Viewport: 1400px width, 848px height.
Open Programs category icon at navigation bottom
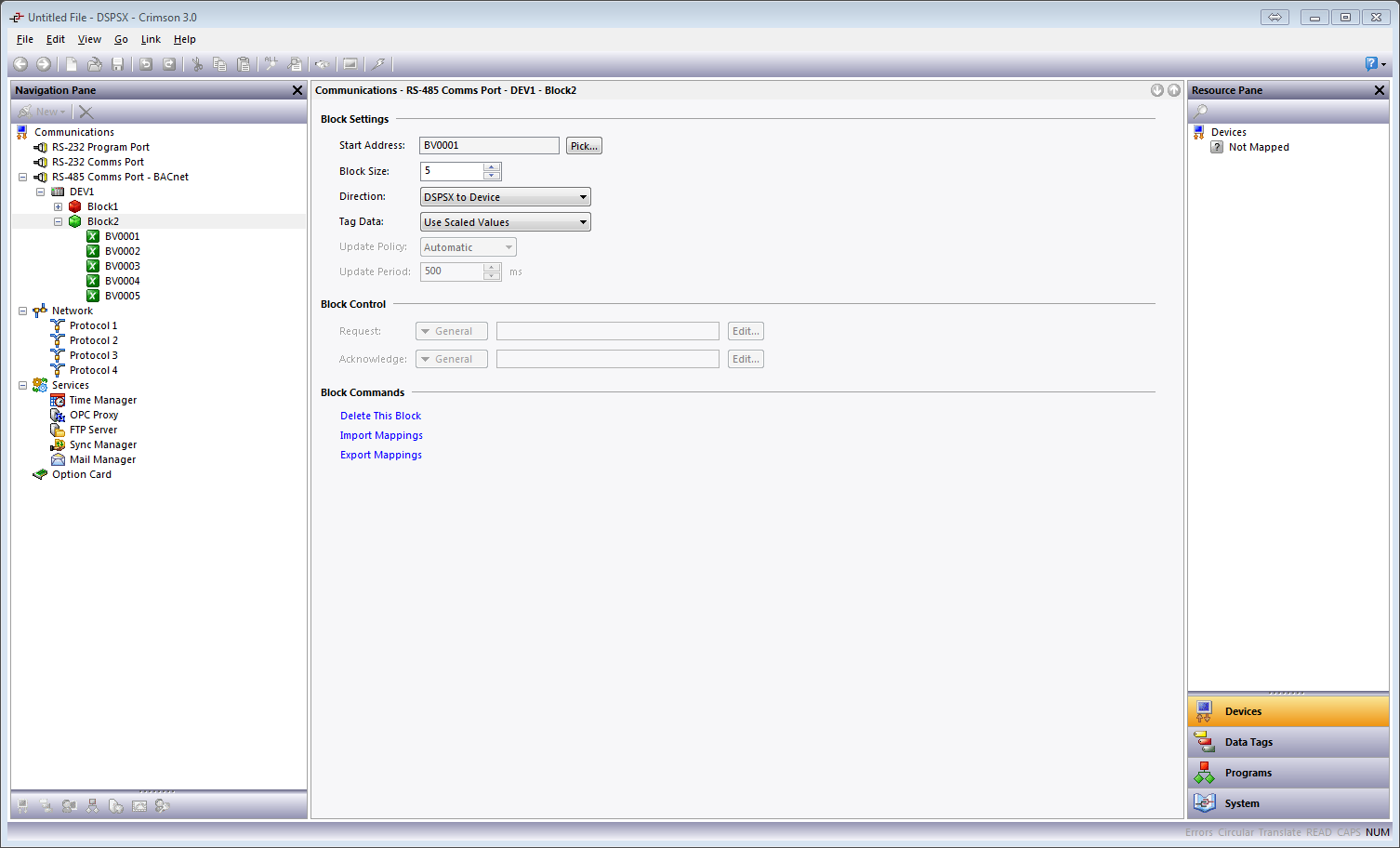92,806
